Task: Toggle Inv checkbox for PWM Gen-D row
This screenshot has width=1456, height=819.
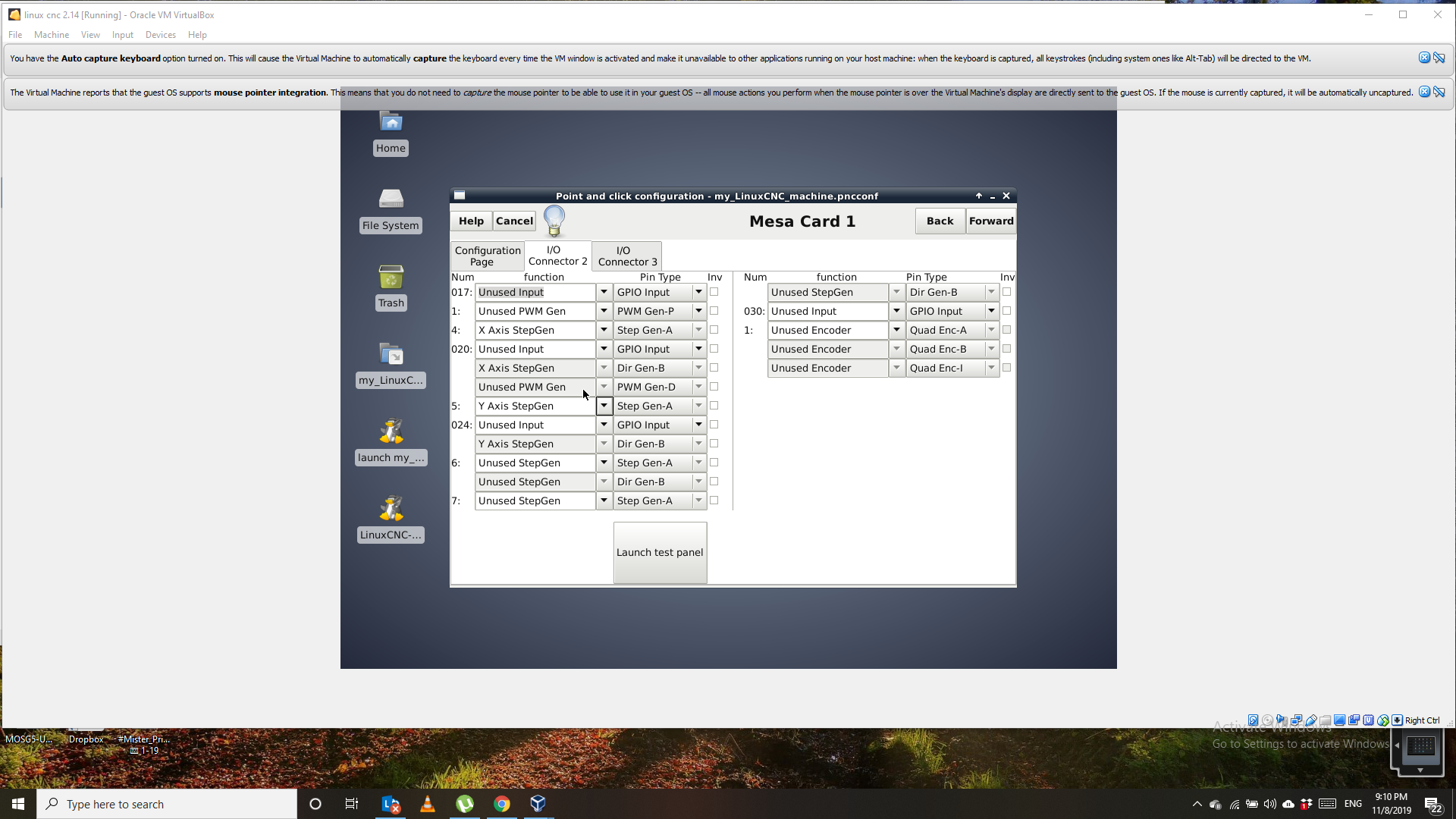Action: pyautogui.click(x=714, y=387)
